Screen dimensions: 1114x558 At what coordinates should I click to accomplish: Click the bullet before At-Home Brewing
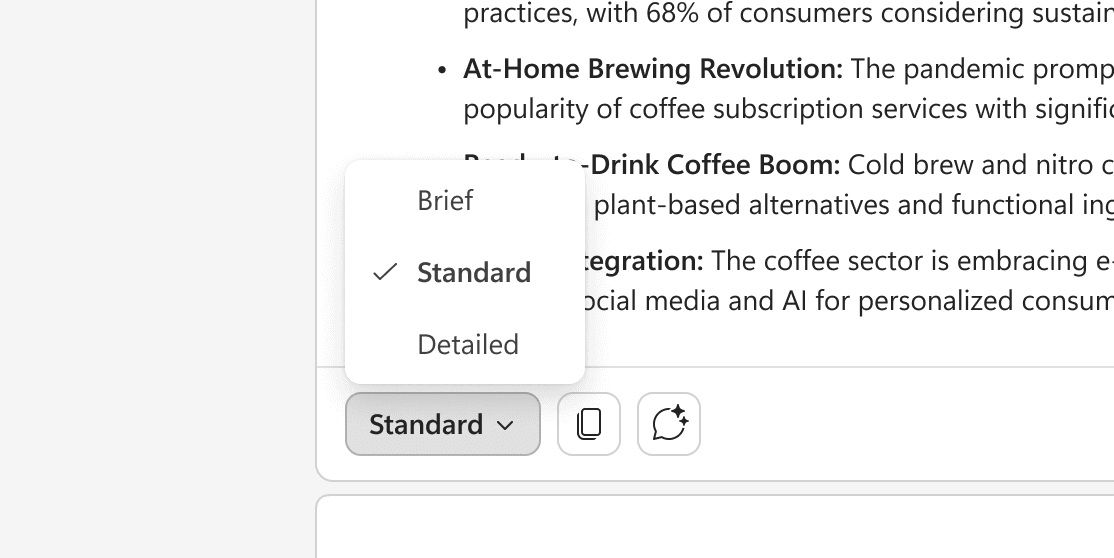tap(442, 70)
